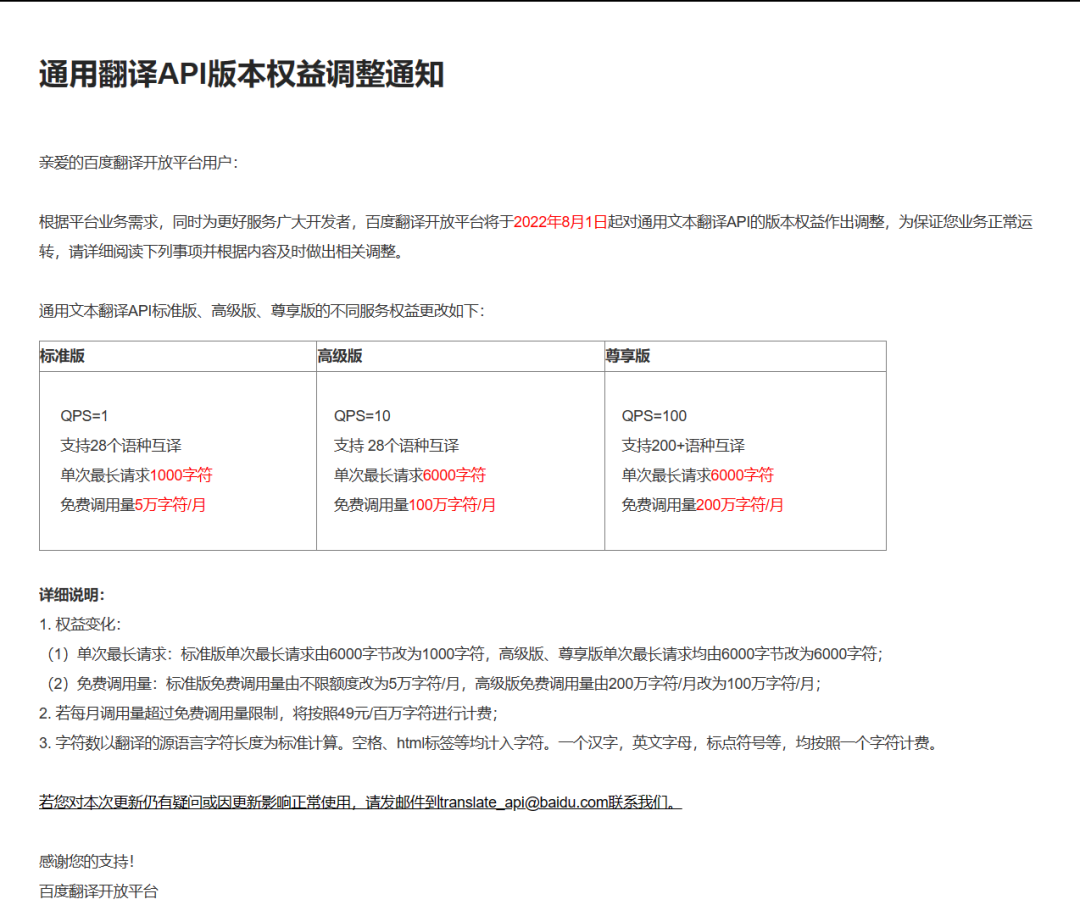Click the (2) 免费调用量 explanation line
This screenshot has height=916, width=1080.
click(433, 684)
